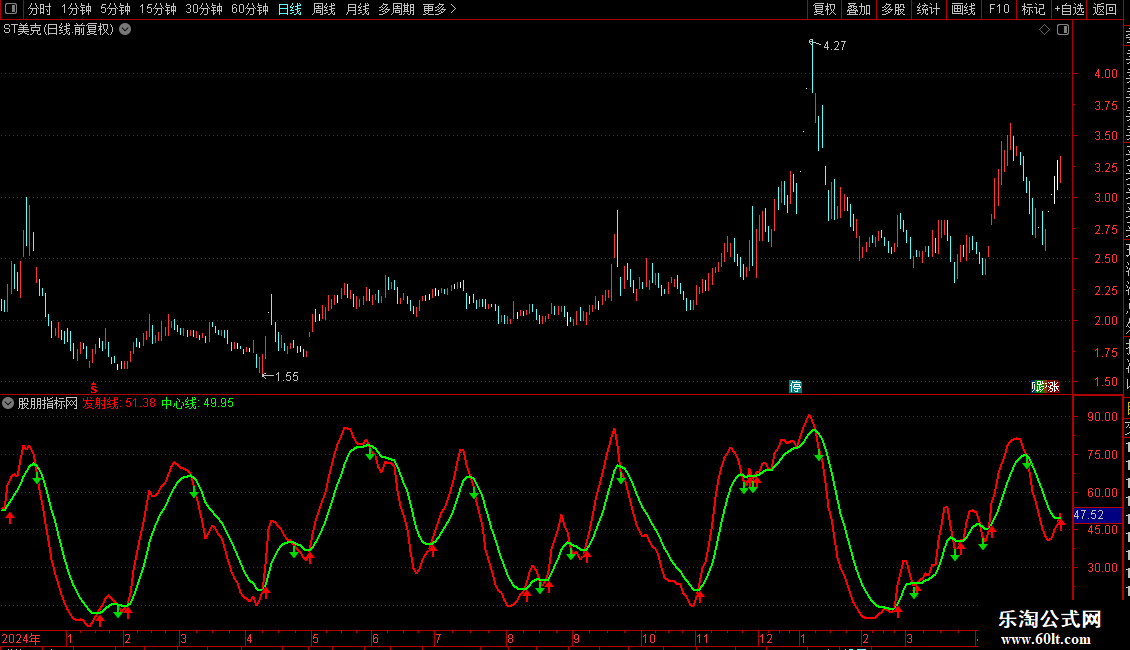Image resolution: width=1130 pixels, height=650 pixels.
Task: Click the 叠加 overlay button
Action: point(858,9)
